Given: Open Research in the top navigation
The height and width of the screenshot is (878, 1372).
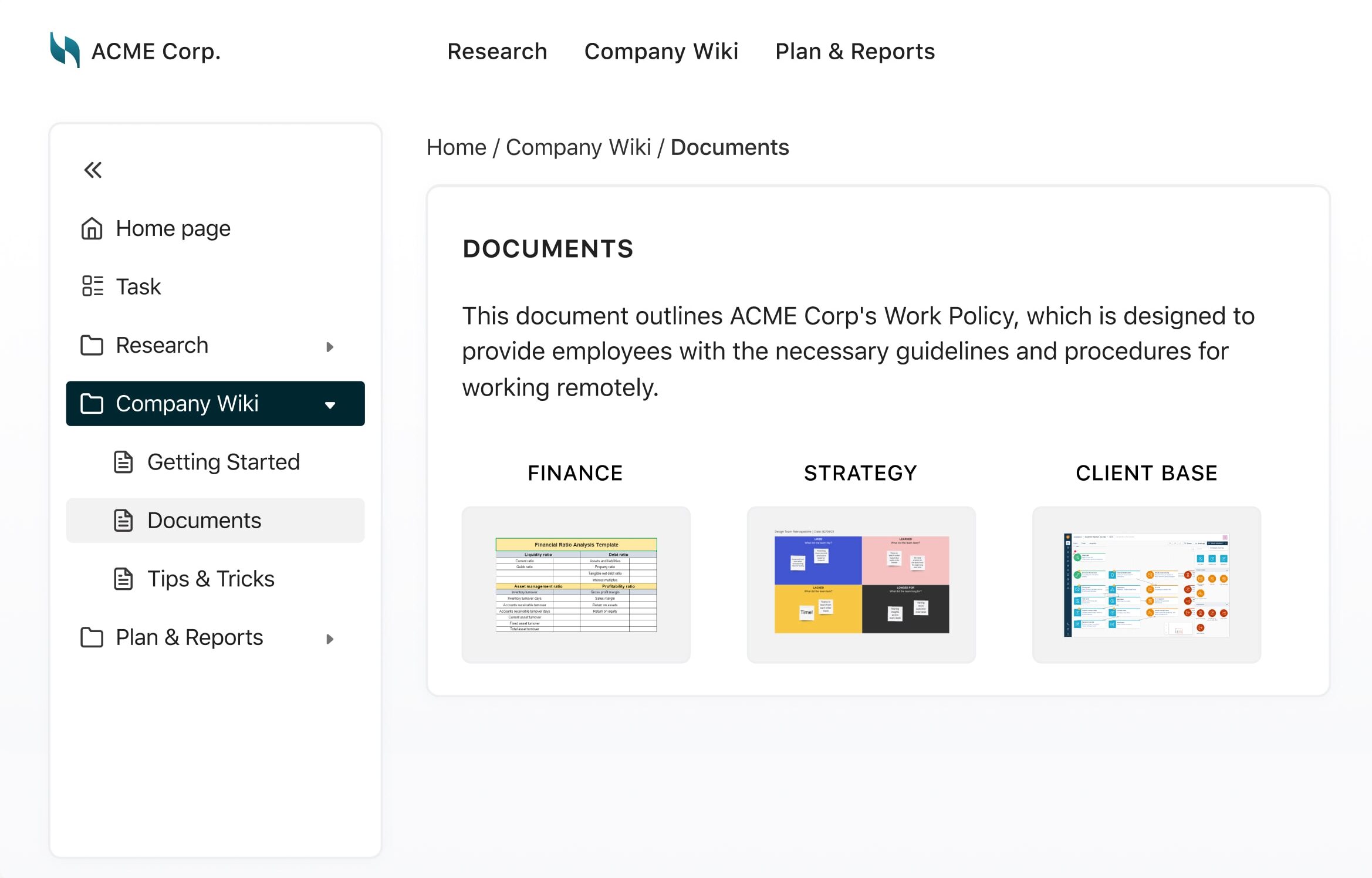Looking at the screenshot, I should coord(497,52).
